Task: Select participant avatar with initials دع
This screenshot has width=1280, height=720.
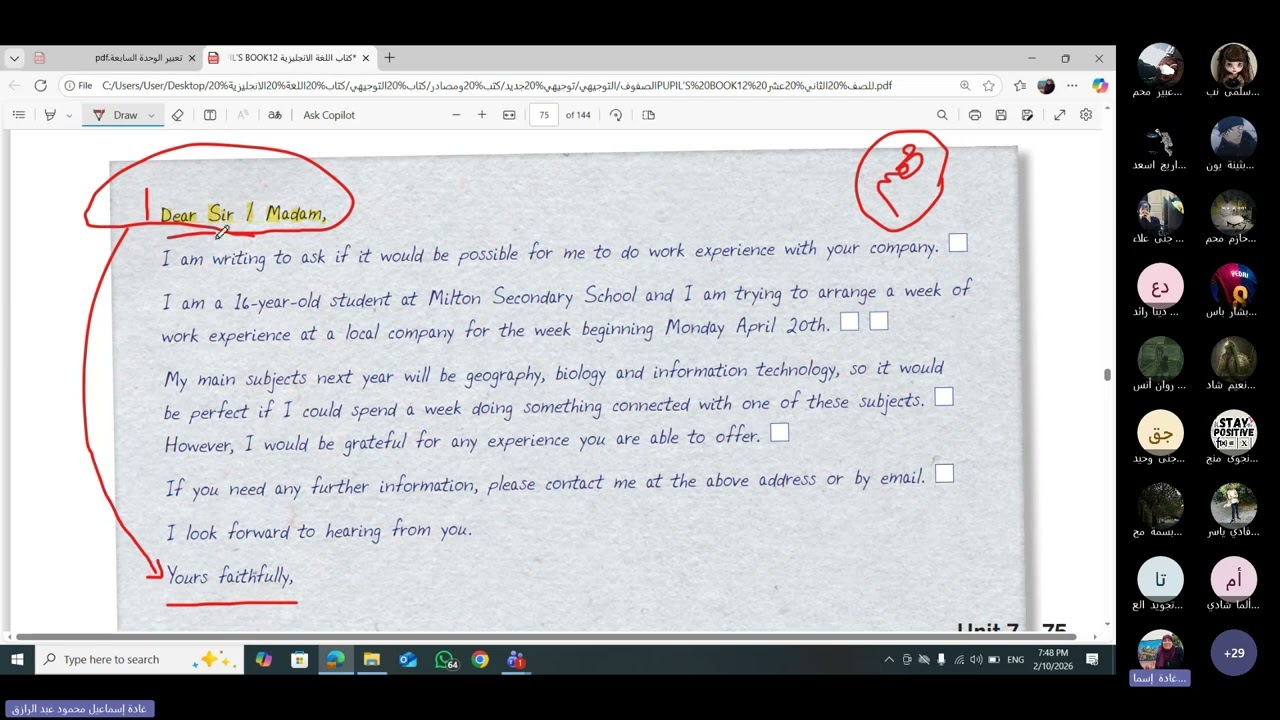Action: [1160, 288]
